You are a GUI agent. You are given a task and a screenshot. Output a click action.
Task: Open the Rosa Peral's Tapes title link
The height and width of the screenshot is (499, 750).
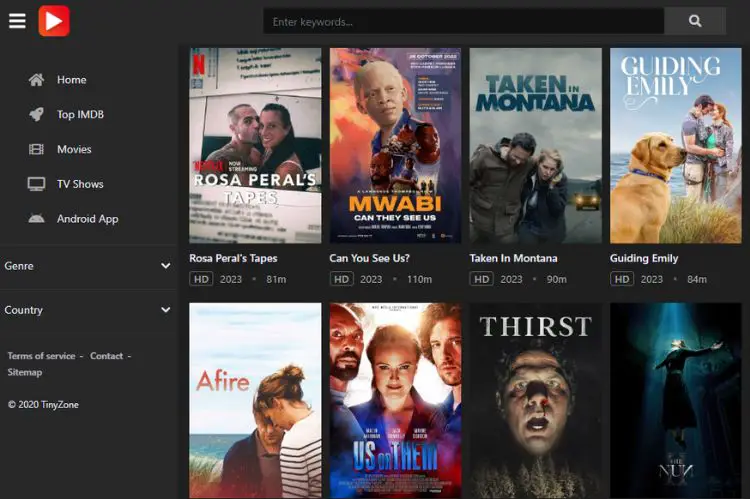click(233, 258)
